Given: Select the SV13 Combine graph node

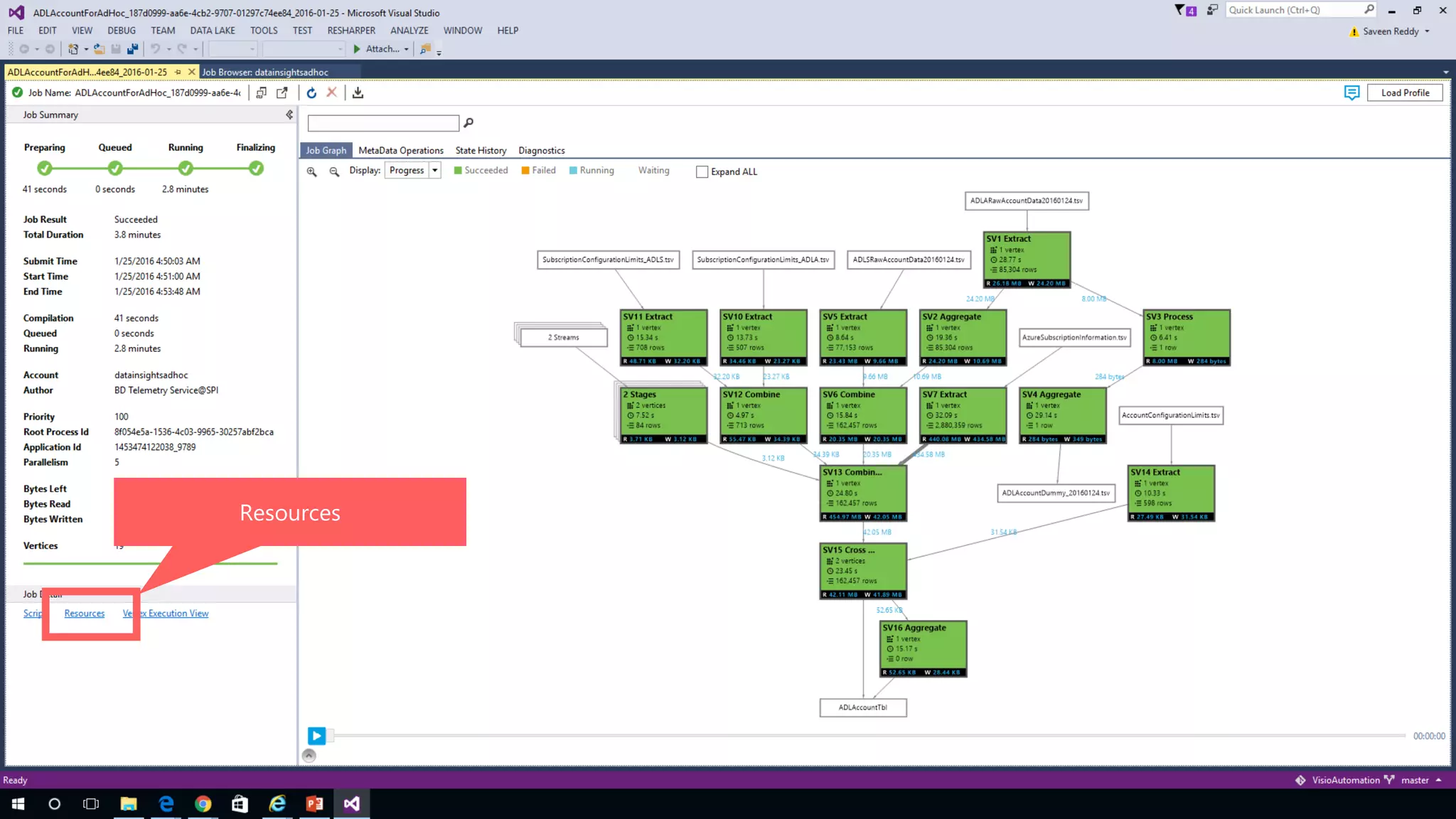Looking at the screenshot, I should tap(863, 493).
